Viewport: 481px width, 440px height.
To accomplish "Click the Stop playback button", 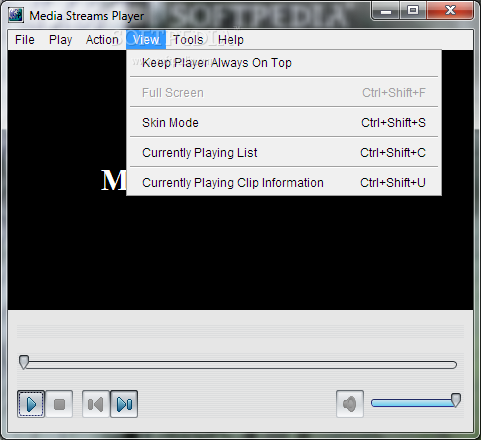I will pos(59,404).
